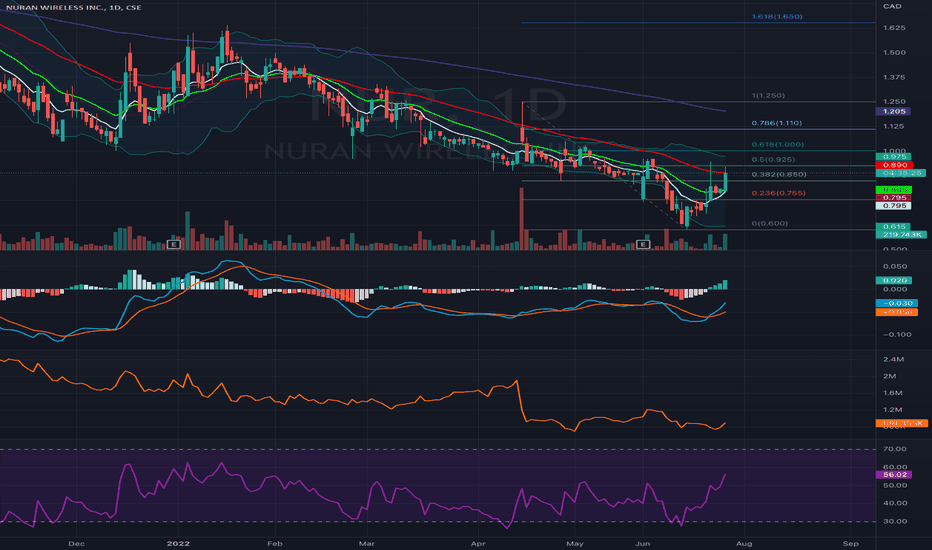The height and width of the screenshot is (550, 932).
Task: Click the Dec label on time axis
Action: 76,543
